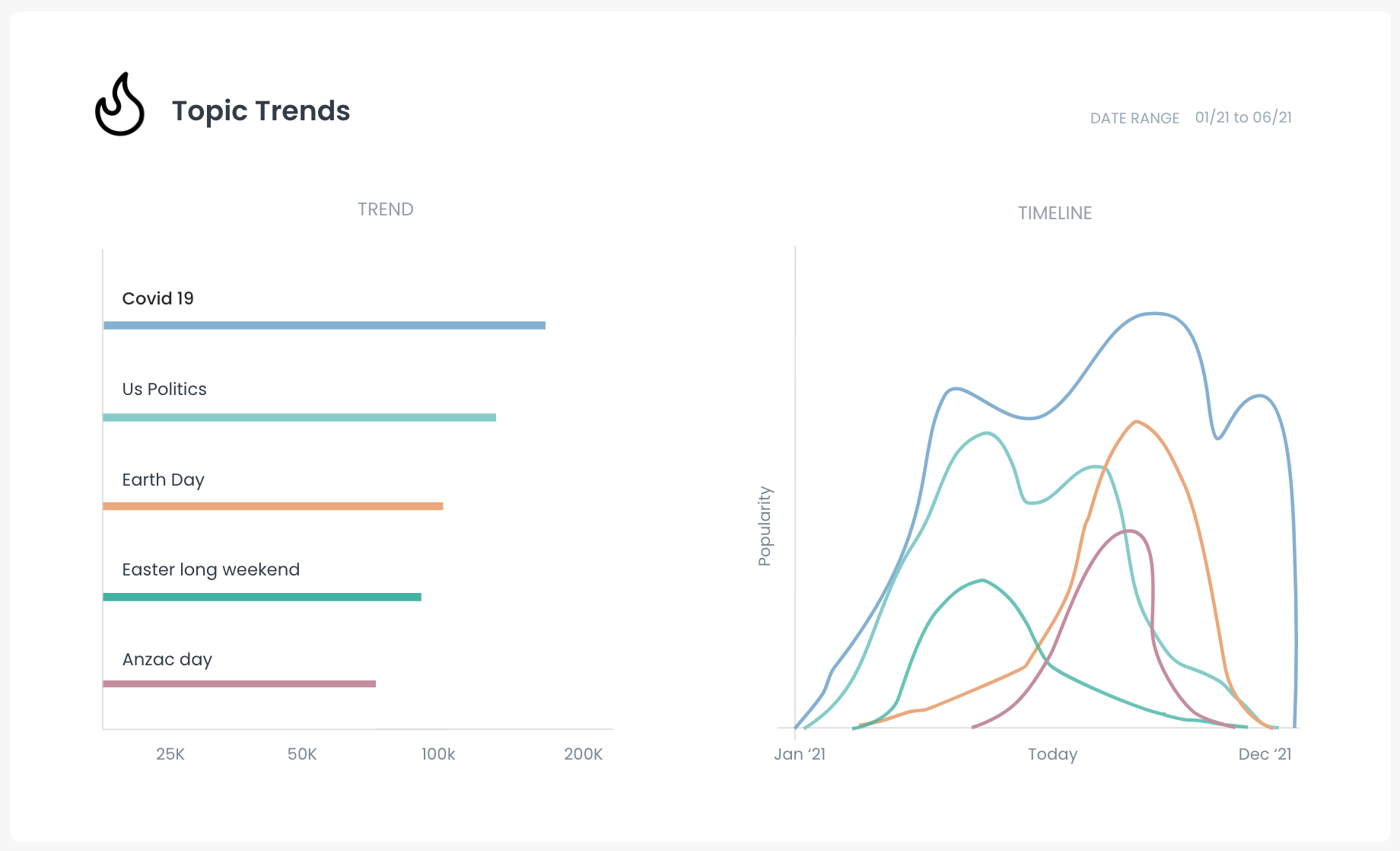Click the flame icon beside Topic Trends
The image size is (1400, 851).
tap(119, 105)
